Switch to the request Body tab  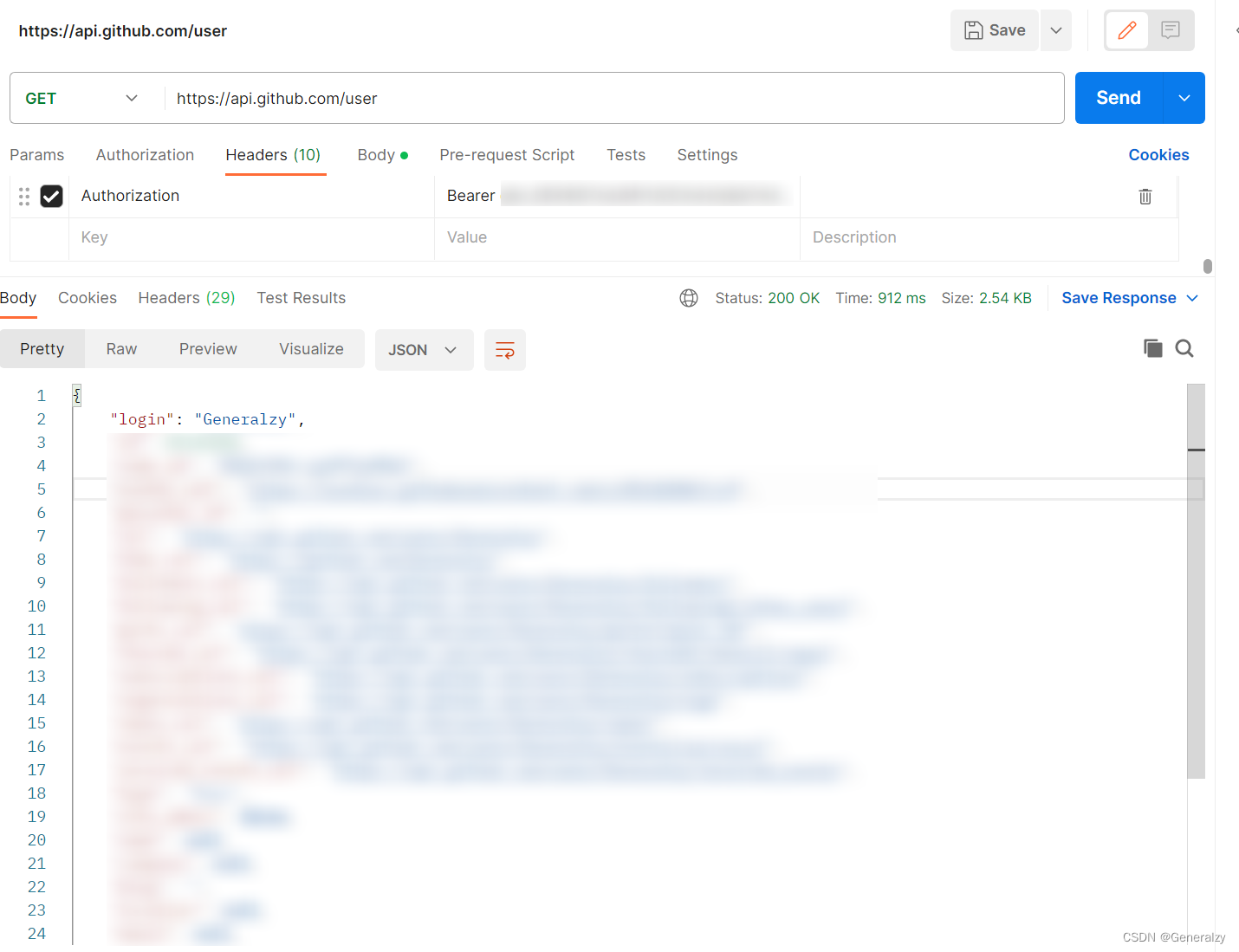(x=382, y=155)
